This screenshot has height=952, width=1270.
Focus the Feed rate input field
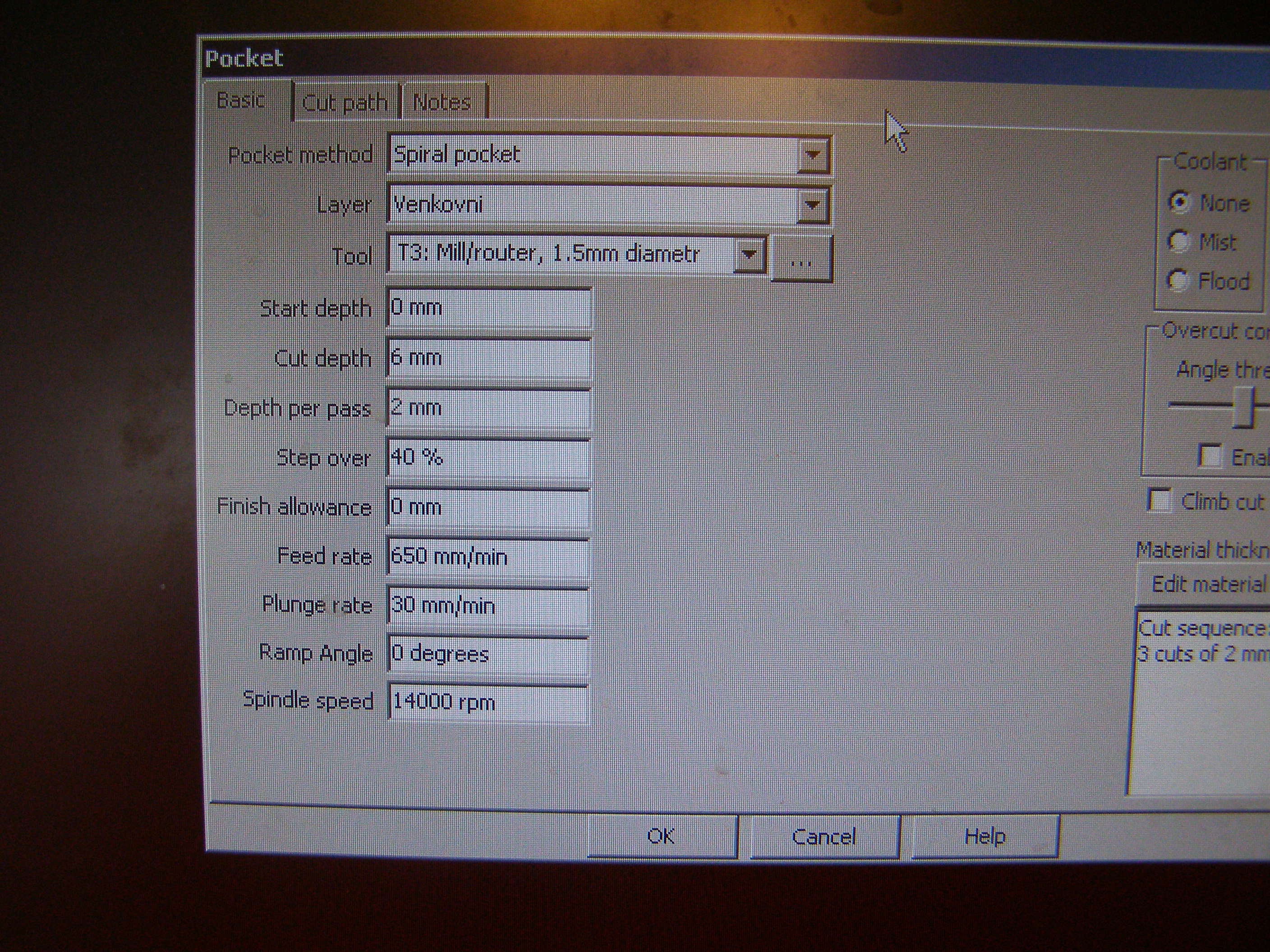(488, 556)
